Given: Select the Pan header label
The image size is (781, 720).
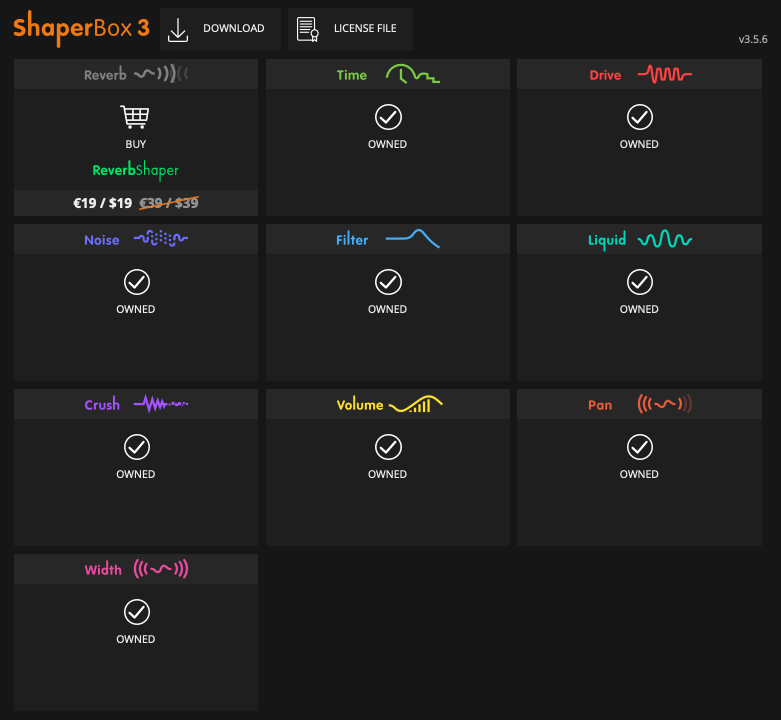Looking at the screenshot, I should [600, 405].
